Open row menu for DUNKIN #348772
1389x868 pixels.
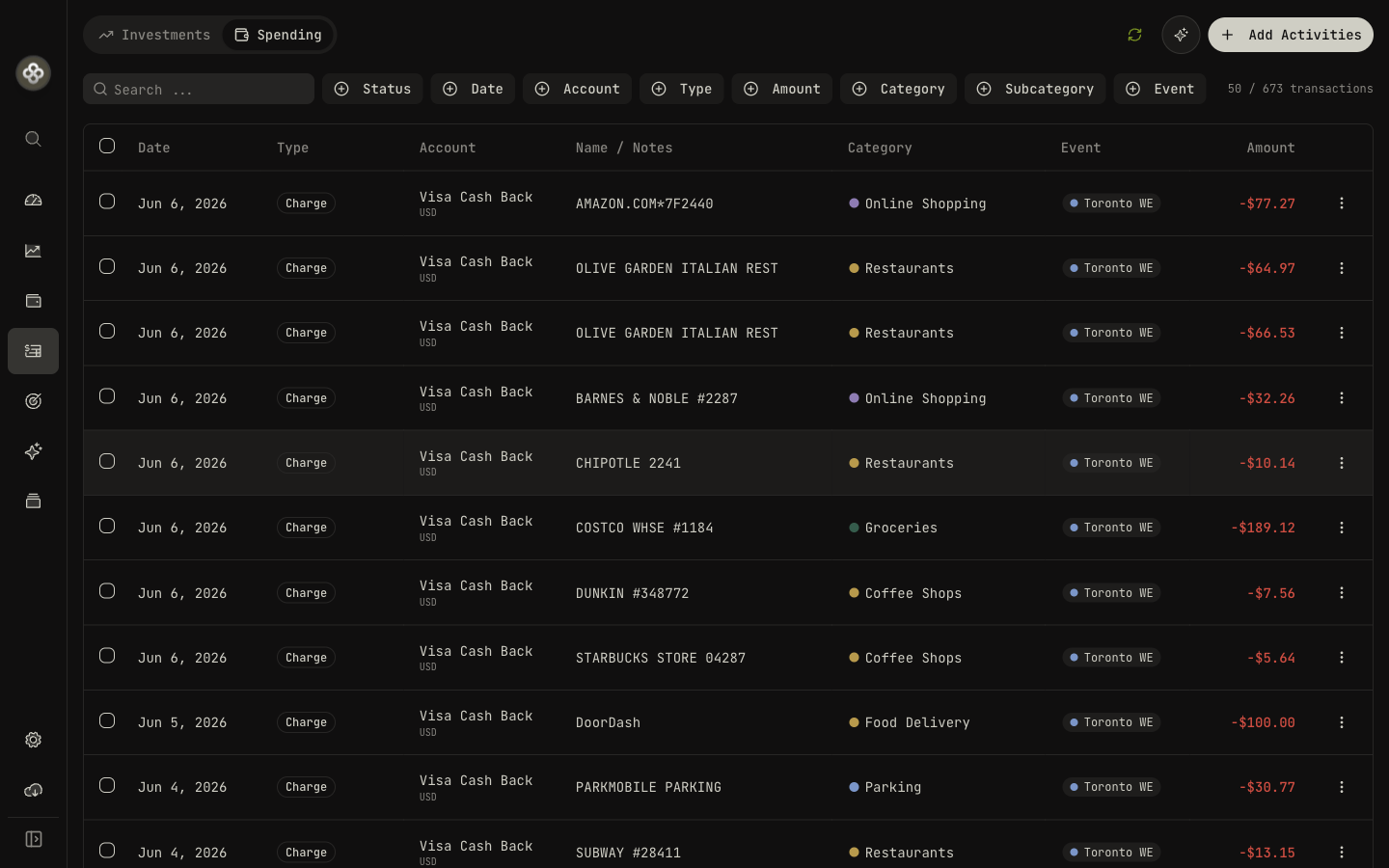click(1342, 593)
